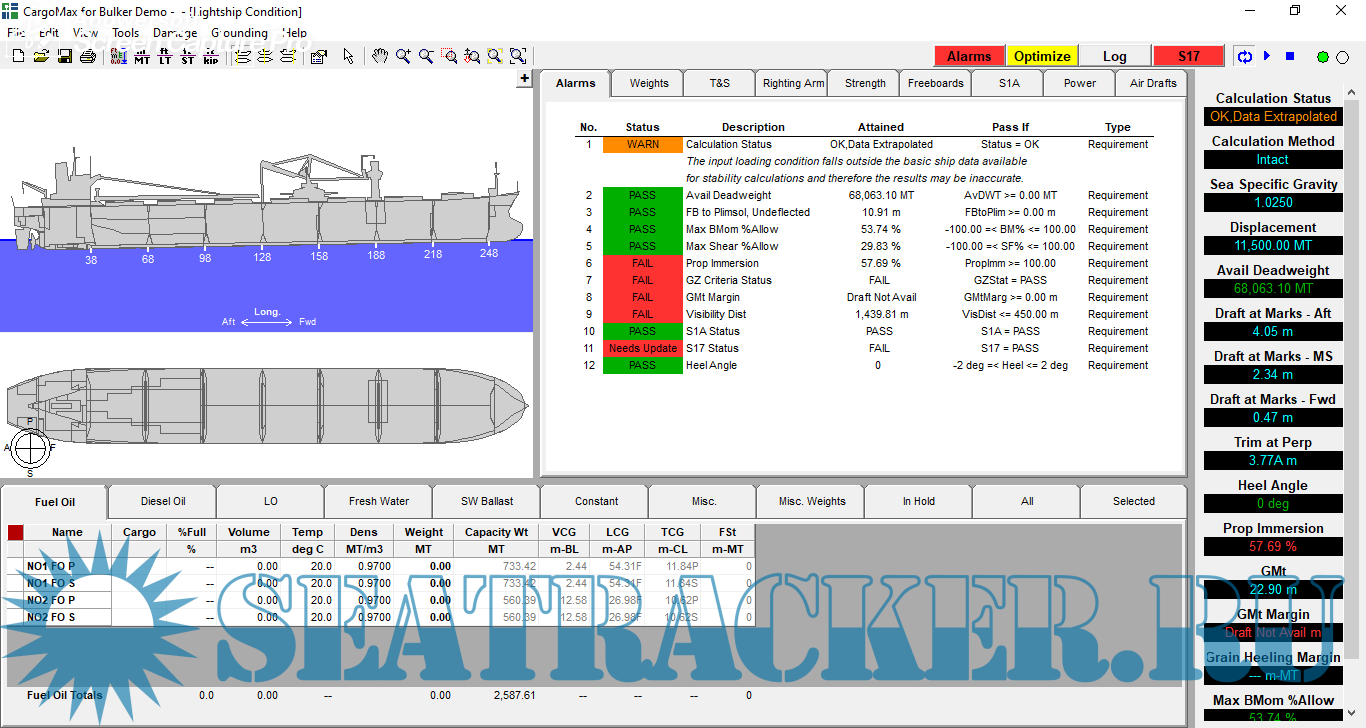This screenshot has width=1366, height=728.
Task: Click the yellow Optimize button
Action: (x=1042, y=56)
